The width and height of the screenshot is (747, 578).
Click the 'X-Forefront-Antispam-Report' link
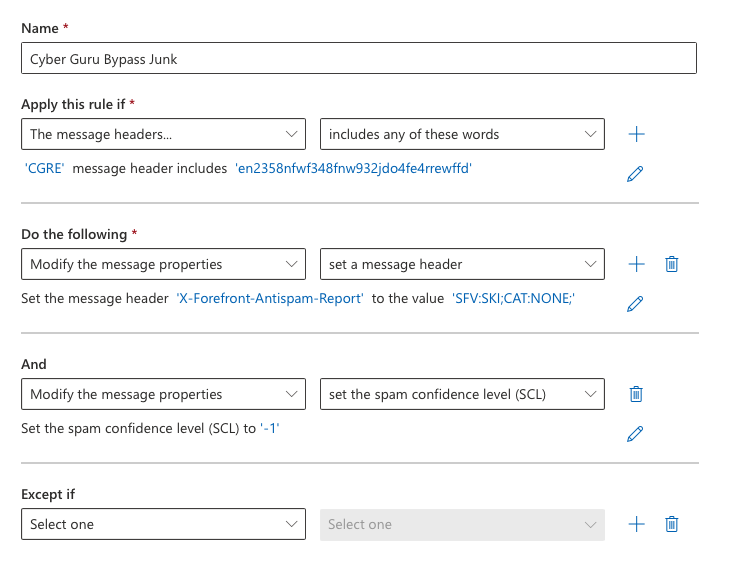pos(270,299)
